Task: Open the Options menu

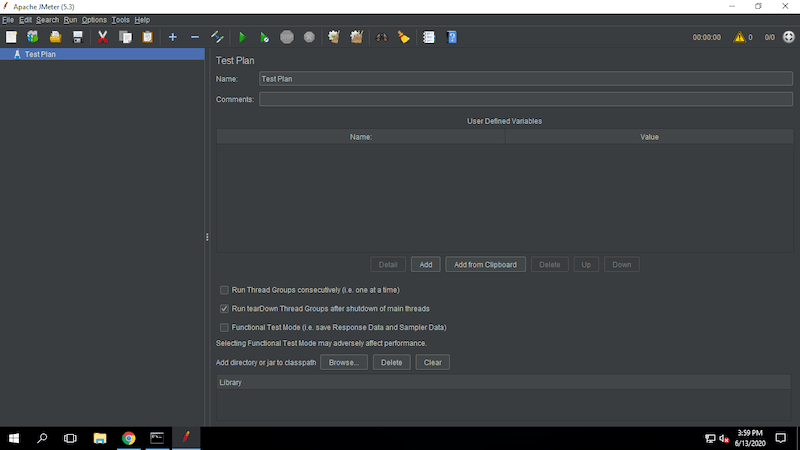Action: (94, 20)
